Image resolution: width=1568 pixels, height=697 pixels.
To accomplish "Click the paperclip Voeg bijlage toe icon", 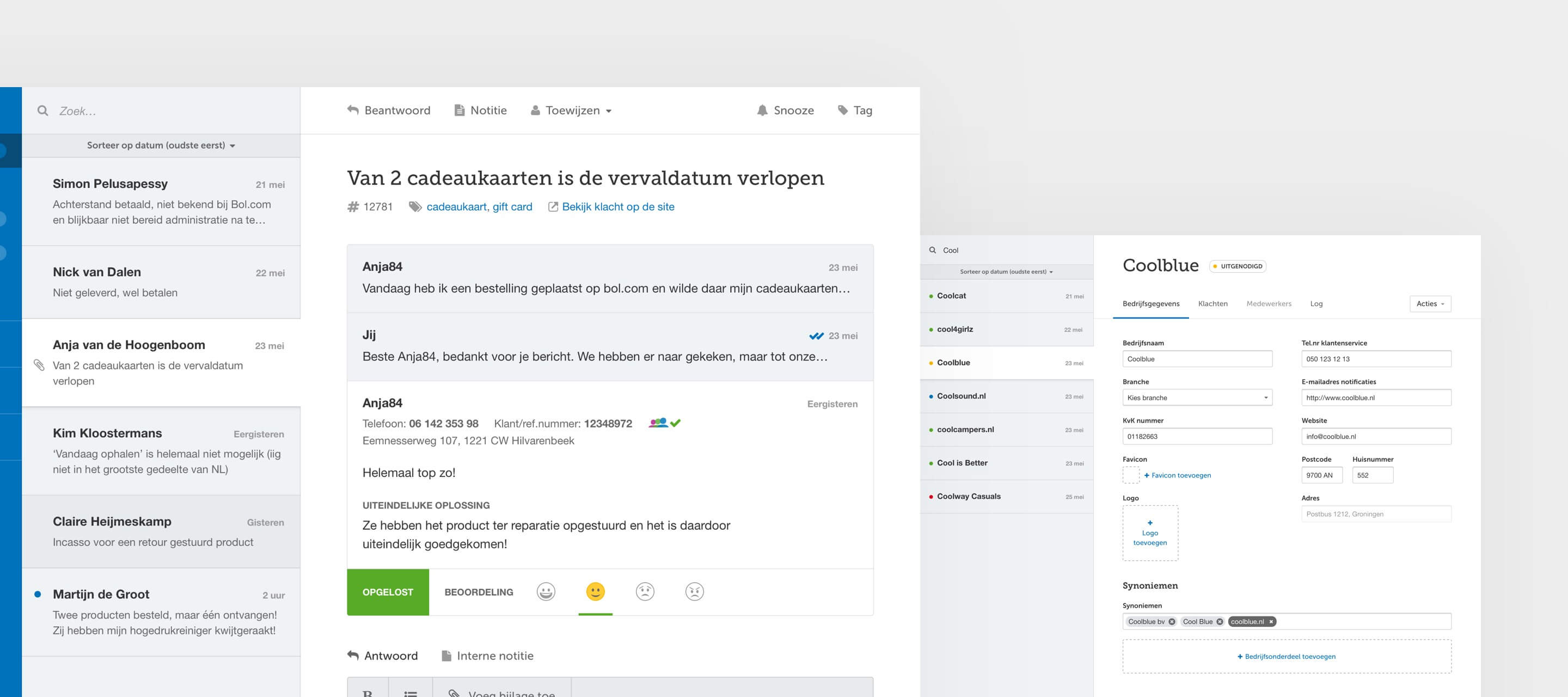I will 454,693.
